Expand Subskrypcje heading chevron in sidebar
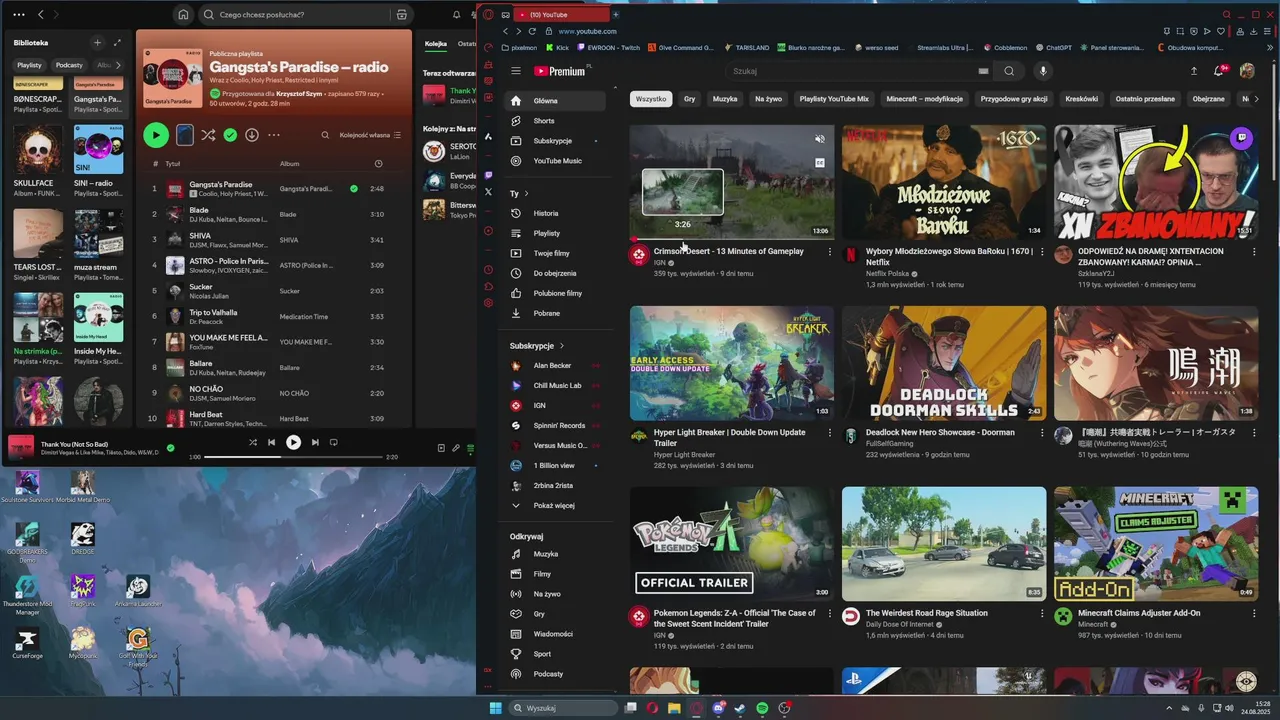This screenshot has height=720, width=1280. coord(562,346)
